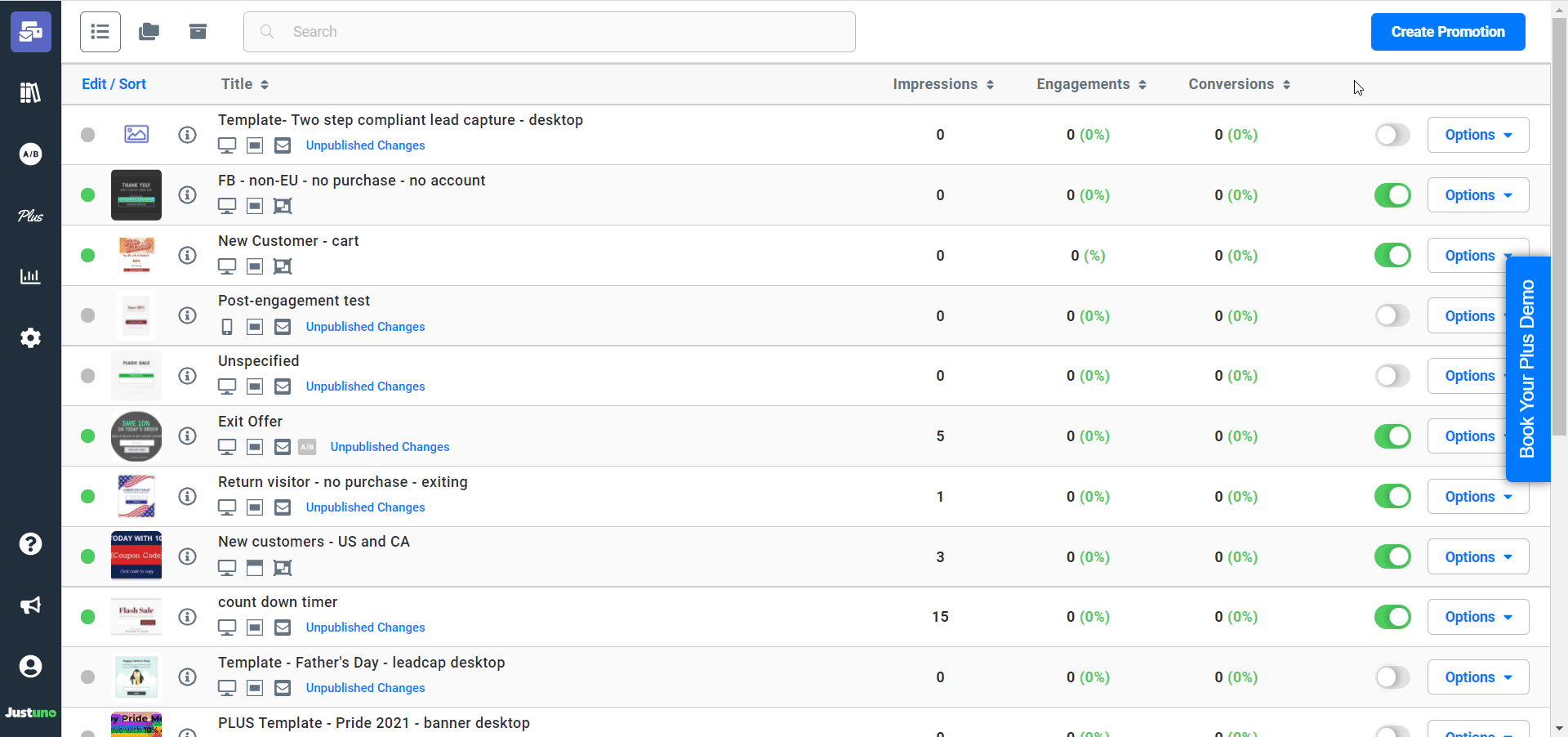Sort the list by Impressions column

tap(942, 84)
